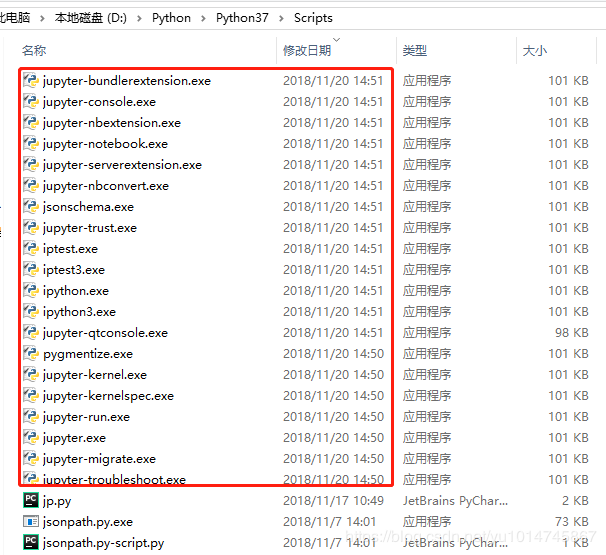Click the jupyter-migrate.exe file icon
This screenshot has width=606, height=555.
point(31,458)
